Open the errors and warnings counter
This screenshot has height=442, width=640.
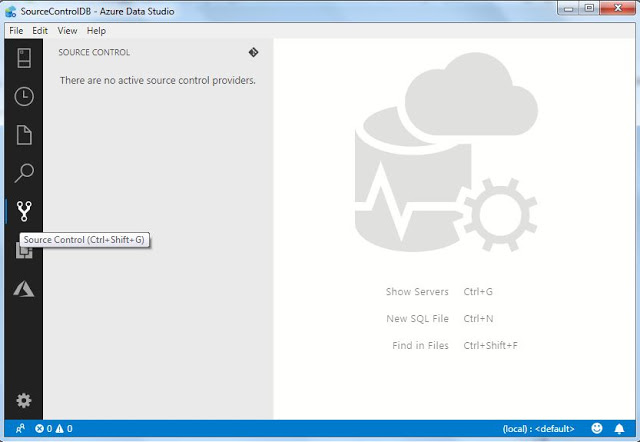pos(53,429)
